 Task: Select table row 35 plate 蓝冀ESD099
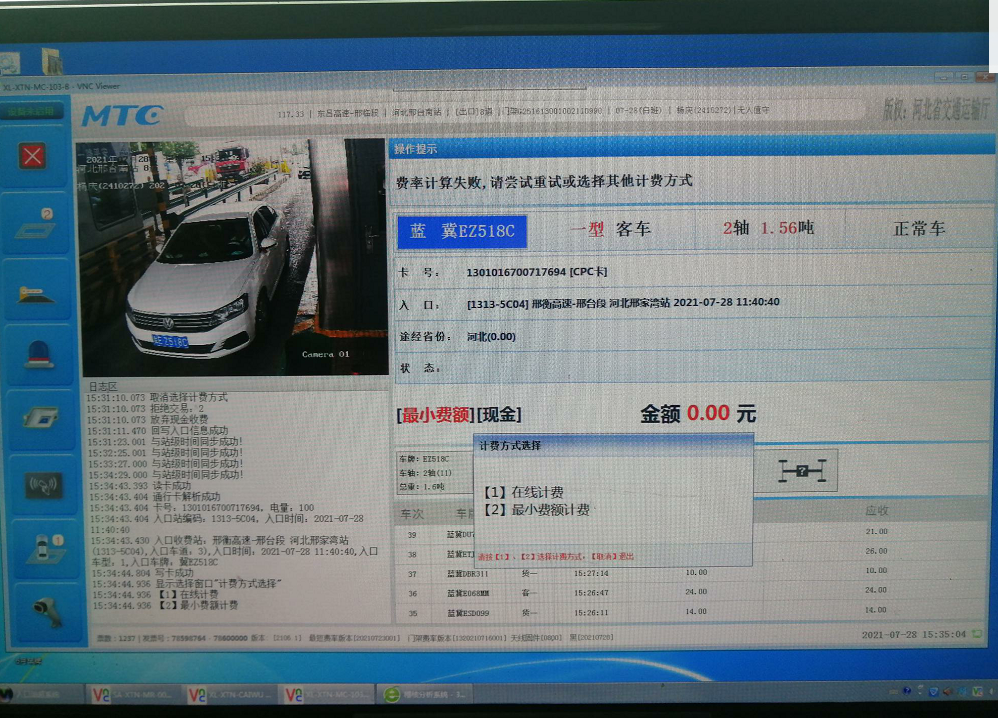click(x=468, y=614)
